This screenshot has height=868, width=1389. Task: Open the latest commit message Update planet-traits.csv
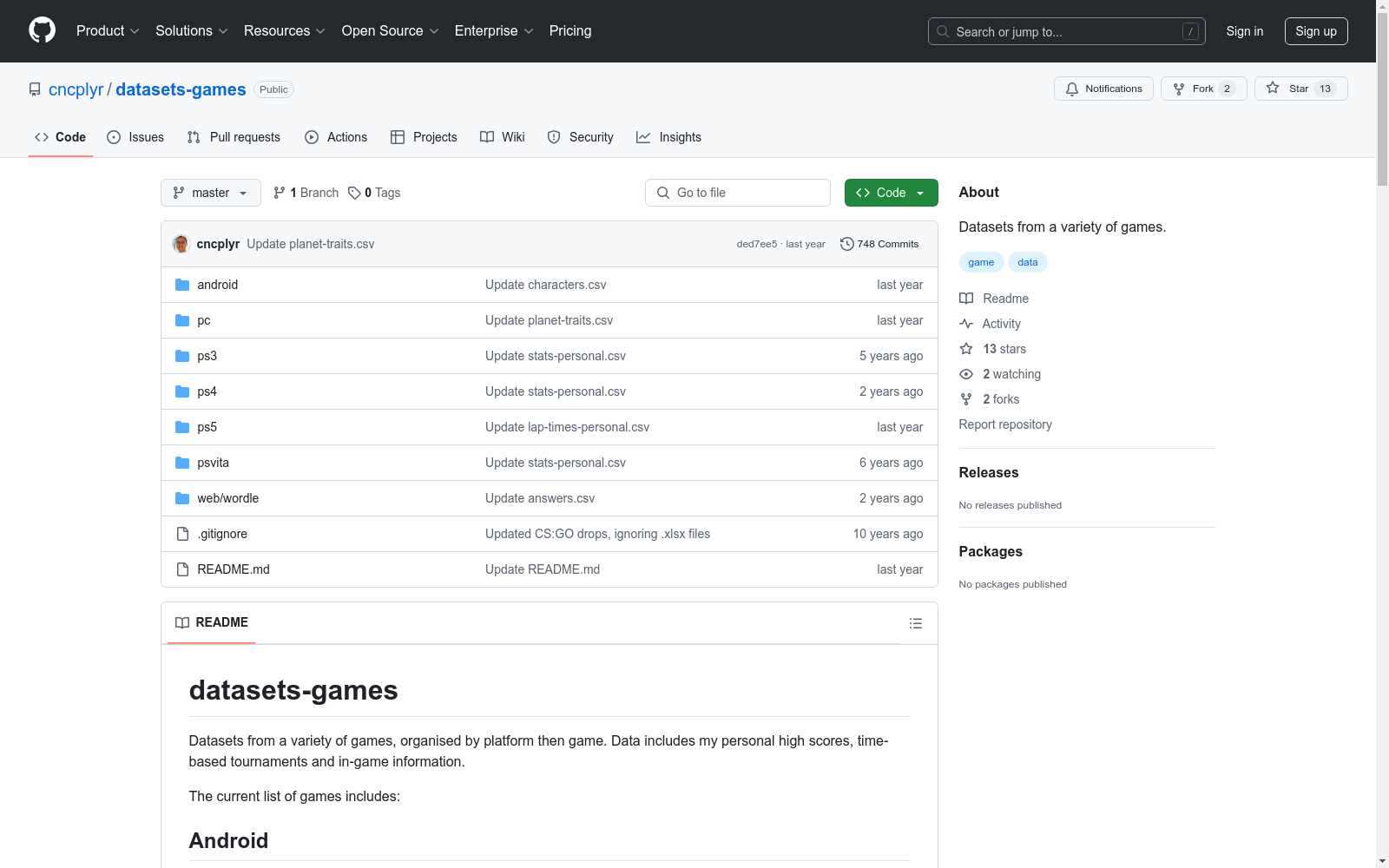(311, 244)
